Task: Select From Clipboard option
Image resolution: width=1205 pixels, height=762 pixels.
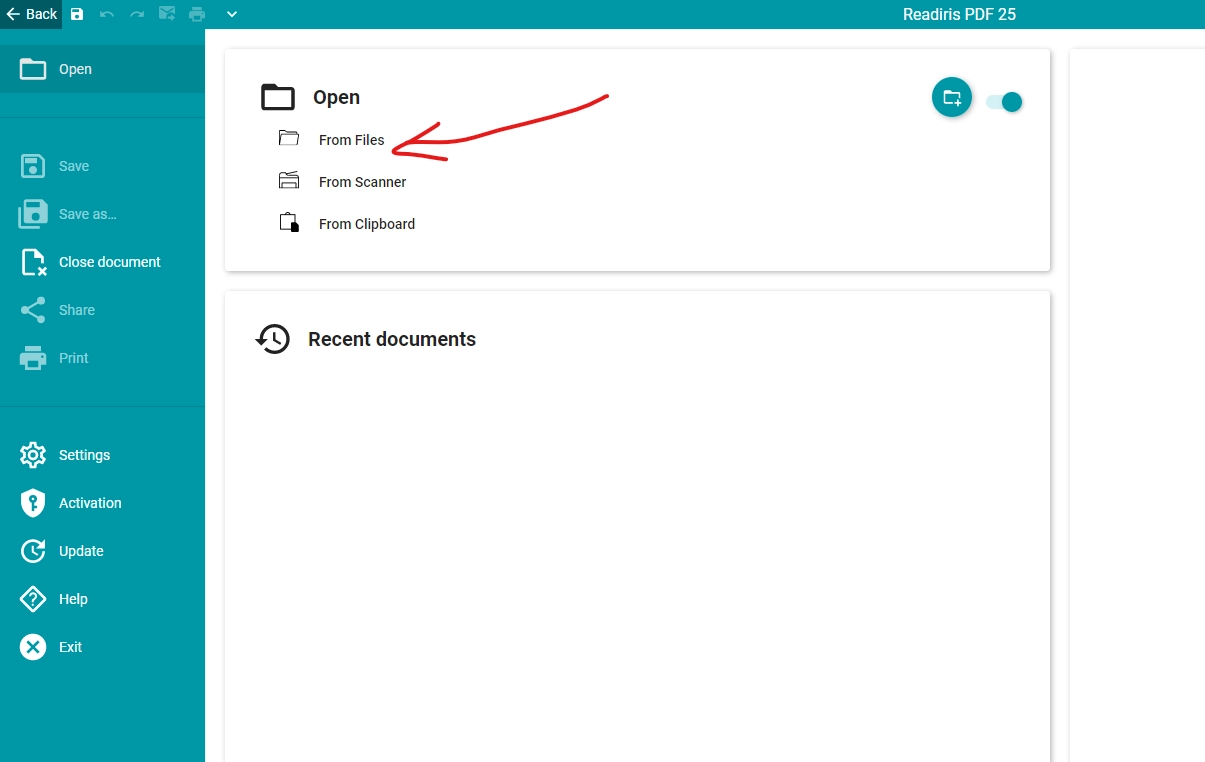Action: (366, 224)
